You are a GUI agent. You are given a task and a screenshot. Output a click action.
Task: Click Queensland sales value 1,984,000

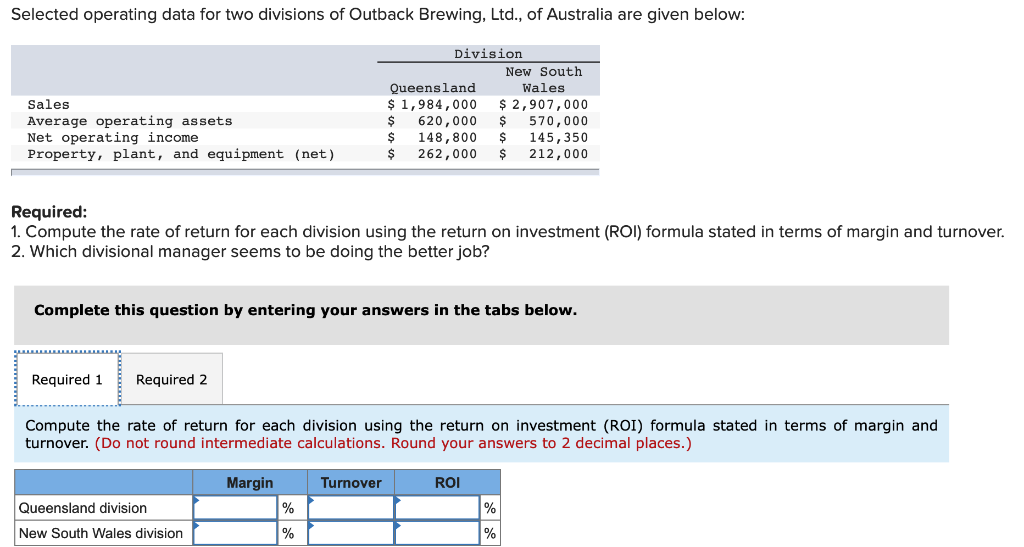pos(438,104)
